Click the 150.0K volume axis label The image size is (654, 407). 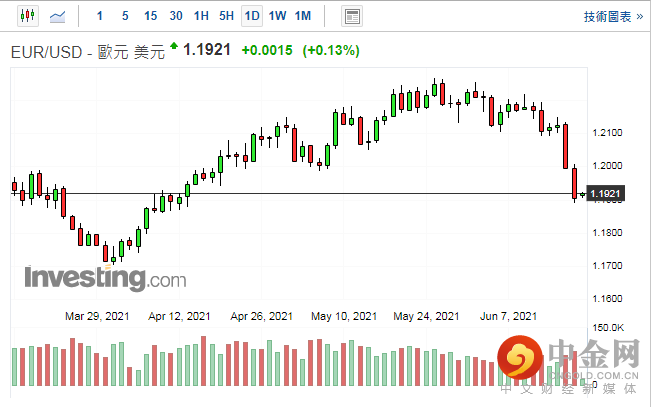click(608, 328)
